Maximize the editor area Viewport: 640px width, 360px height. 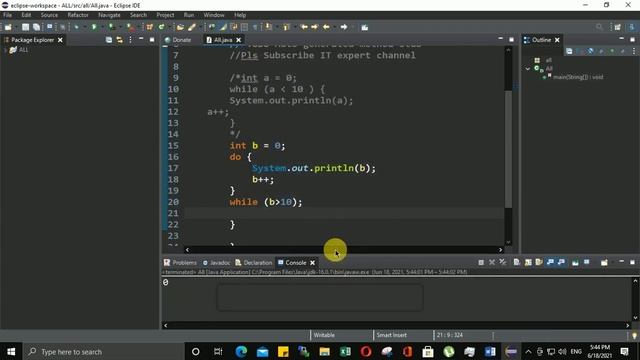(x=511, y=40)
